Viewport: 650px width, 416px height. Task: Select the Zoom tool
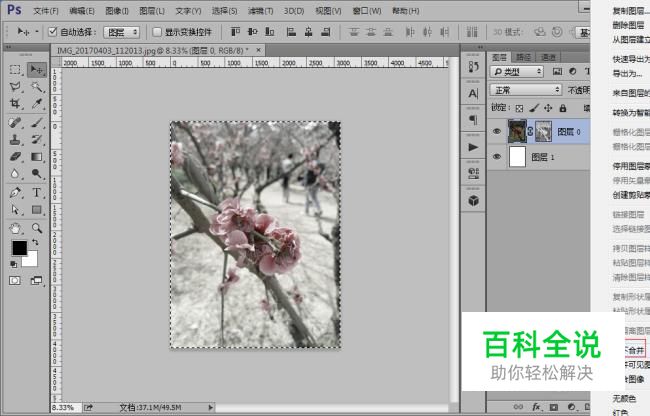pyautogui.click(x=37, y=228)
